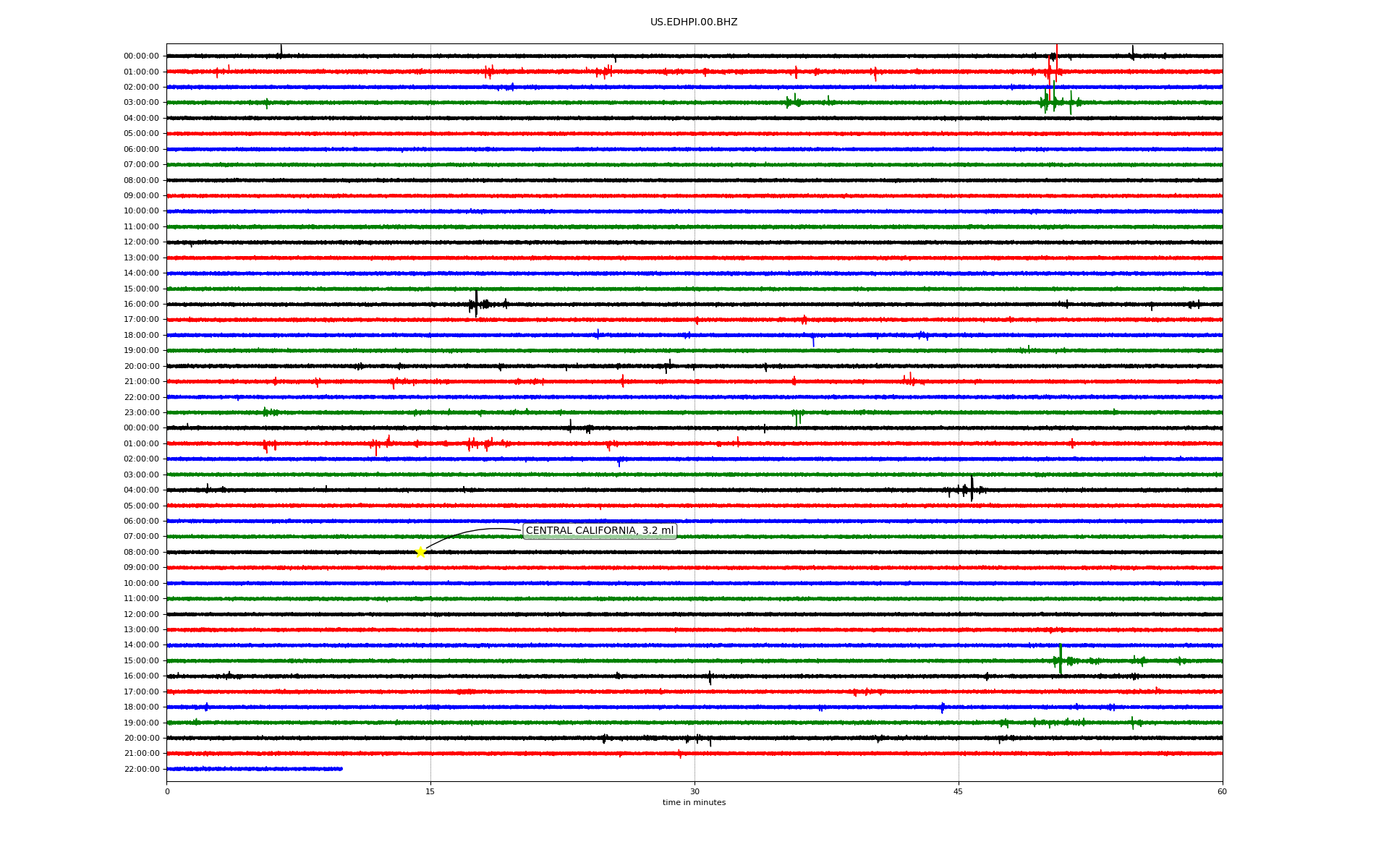This screenshot has height=868, width=1389.
Task: Click the yellow star earthquake marker
Action: 420,552
